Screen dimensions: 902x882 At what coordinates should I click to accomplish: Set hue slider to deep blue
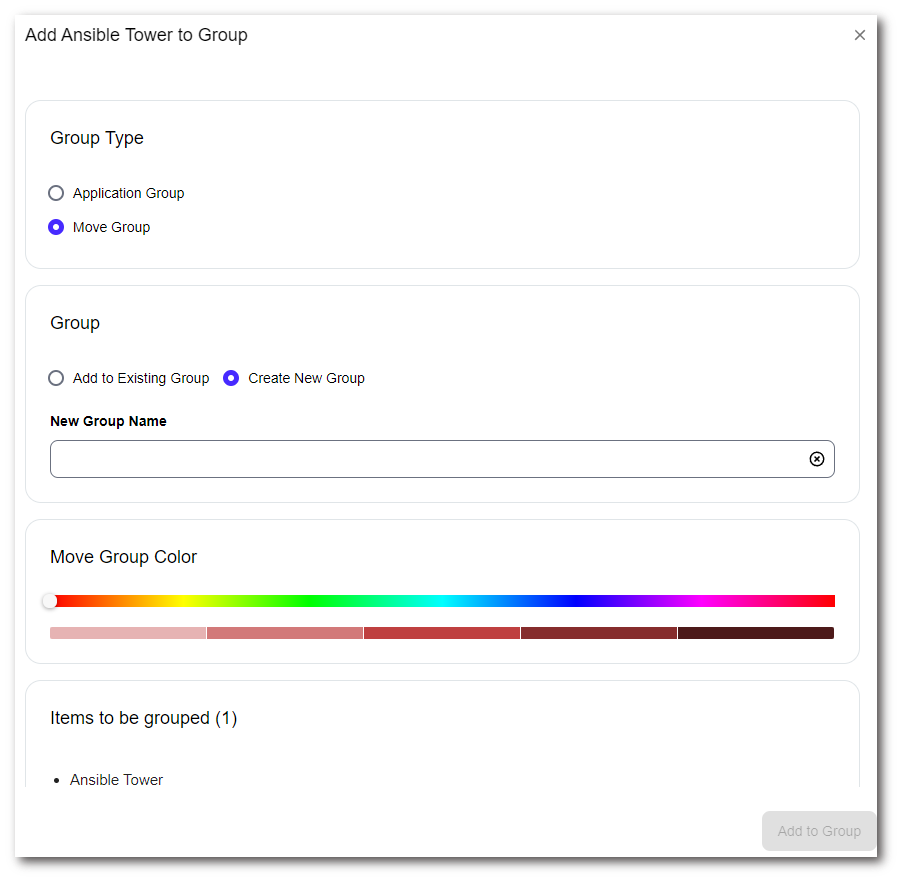[574, 601]
